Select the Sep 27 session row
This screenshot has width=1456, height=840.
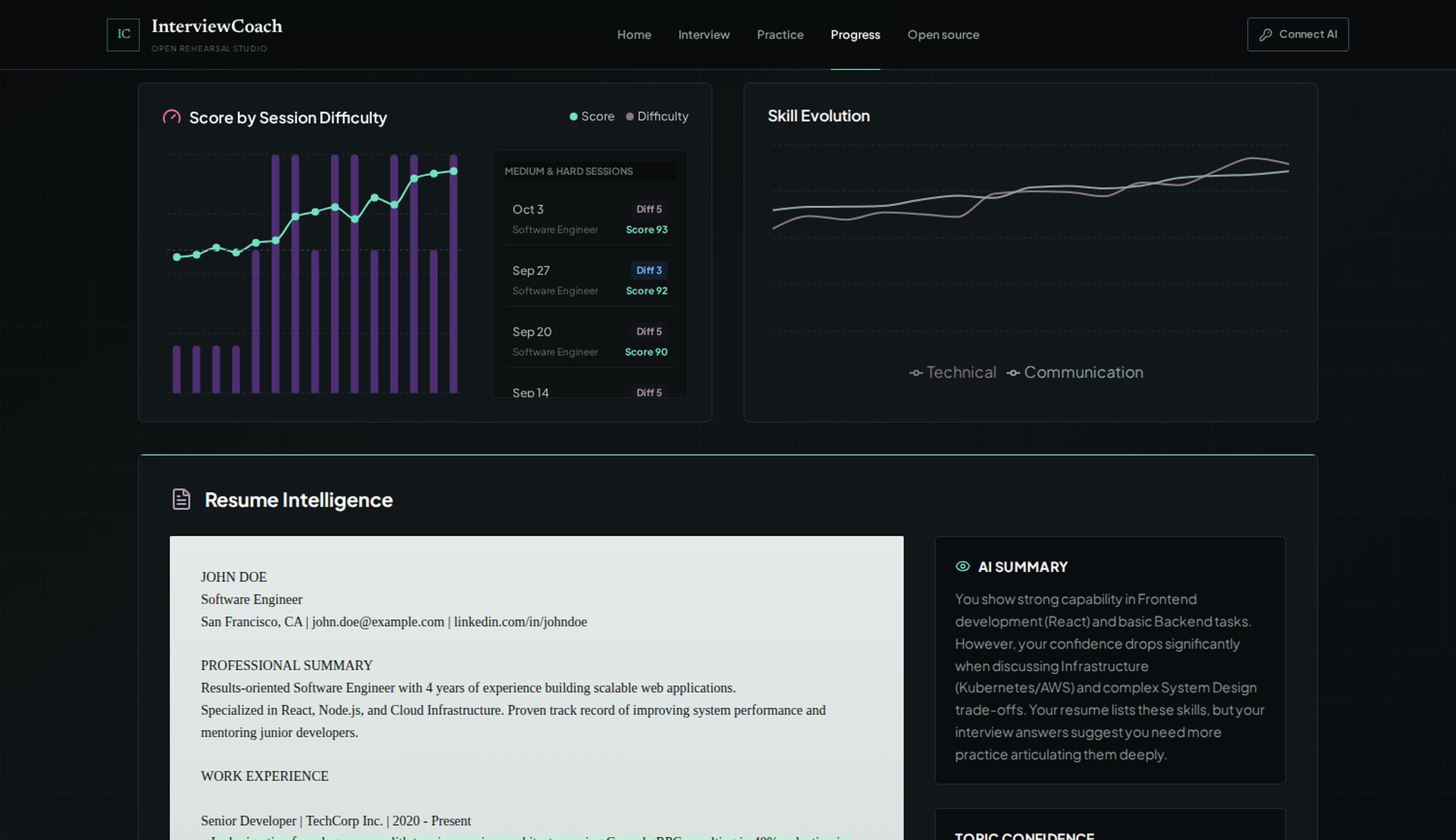(590, 280)
